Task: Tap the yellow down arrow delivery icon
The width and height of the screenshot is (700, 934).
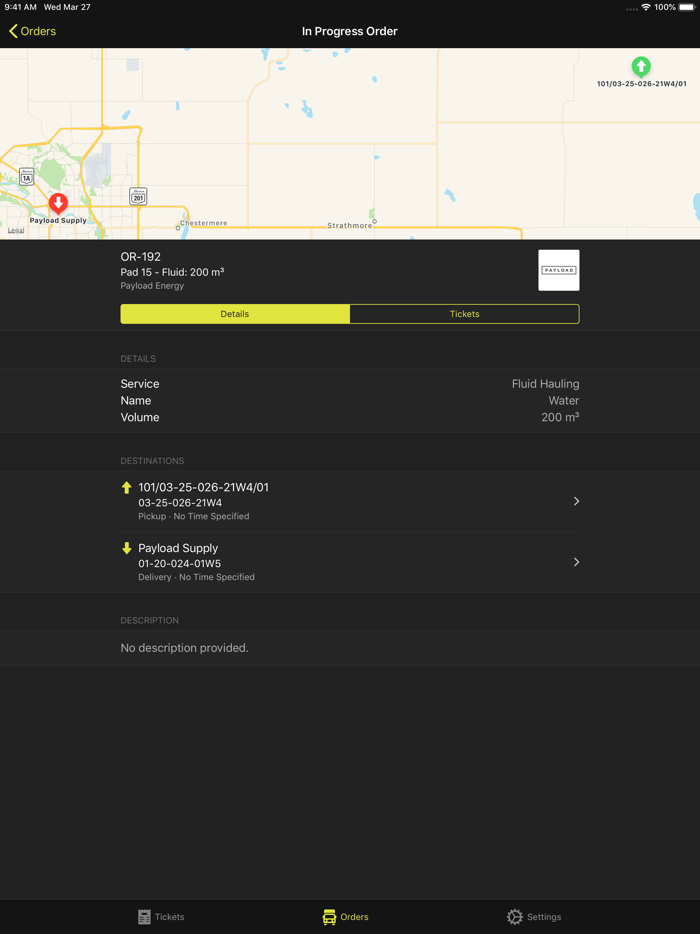Action: [x=126, y=548]
